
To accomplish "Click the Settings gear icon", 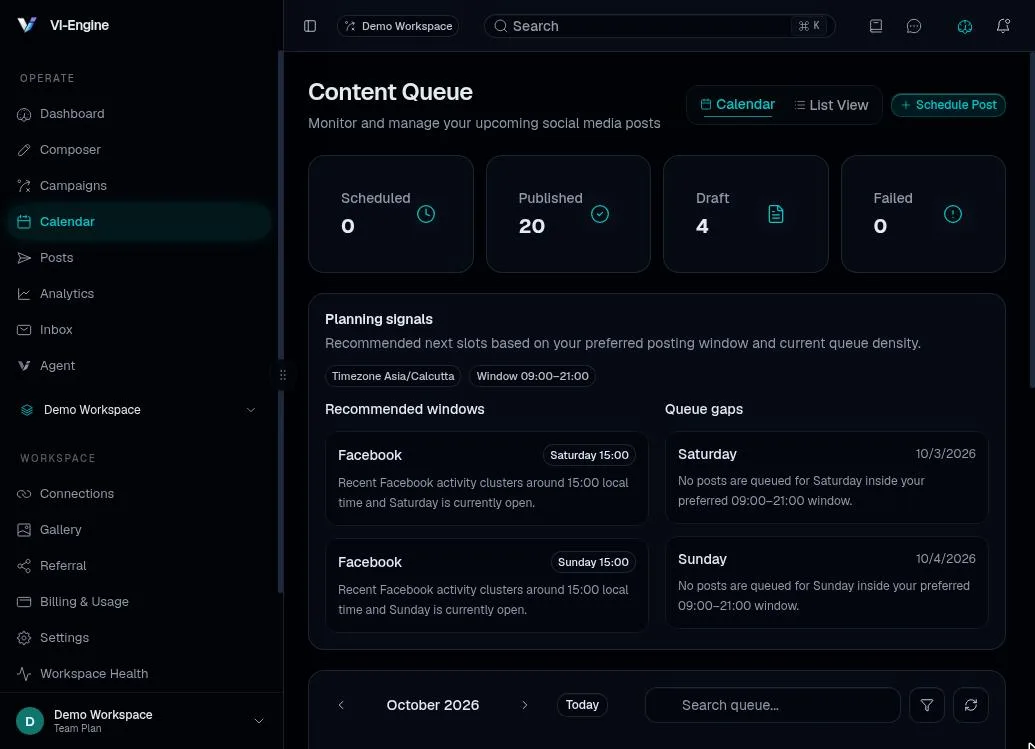I will pos(24,637).
